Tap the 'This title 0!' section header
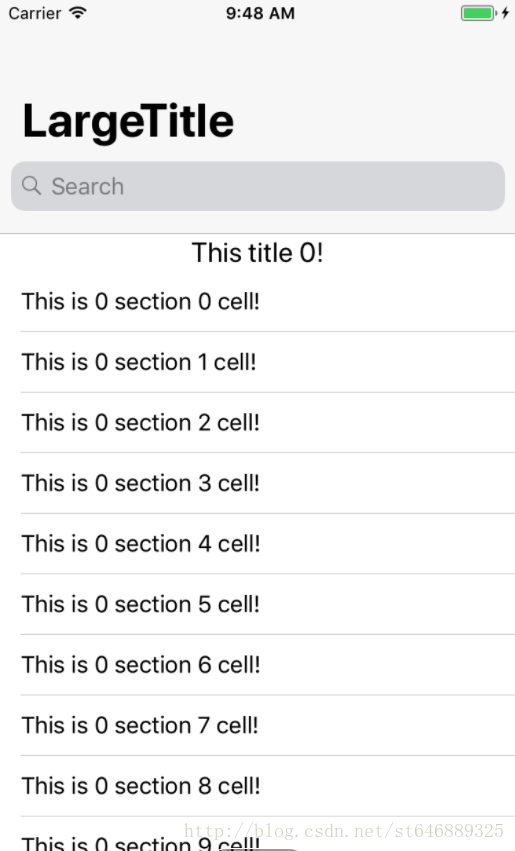This screenshot has width=515, height=851. click(x=258, y=253)
